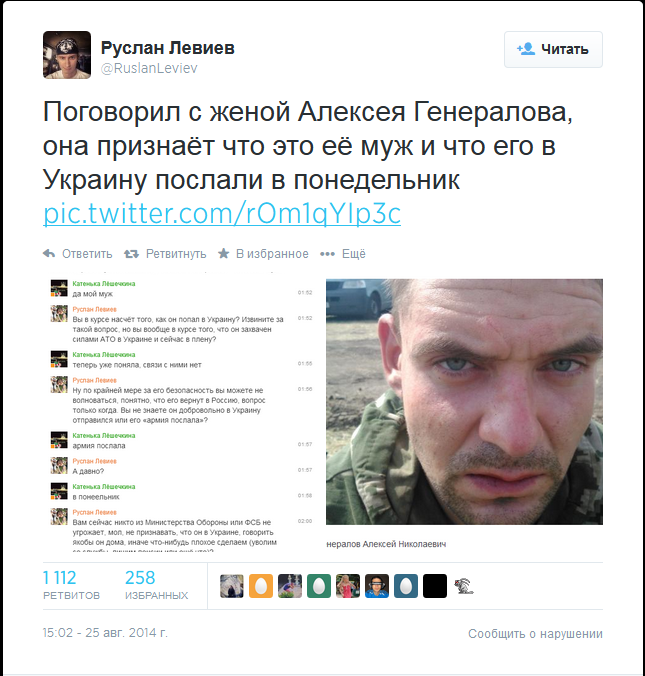Expand the Ещё three-dots menu
This screenshot has width=645, height=676.
327,254
